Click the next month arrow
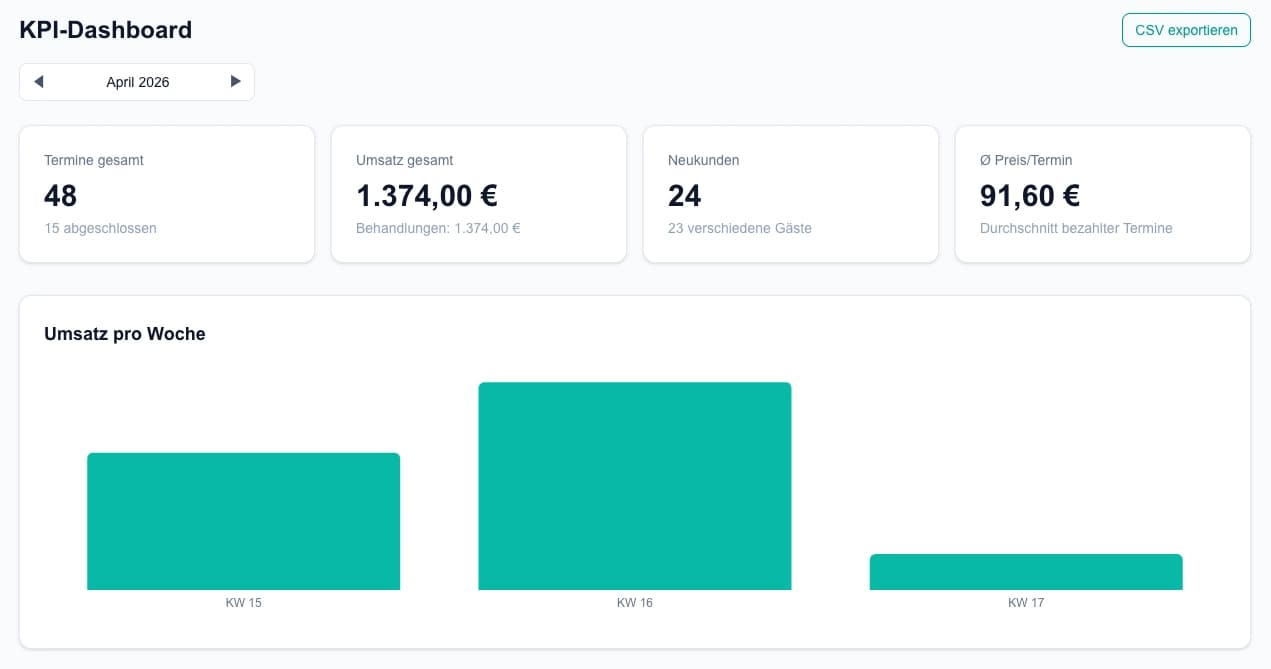This screenshot has width=1271, height=669. 235,81
